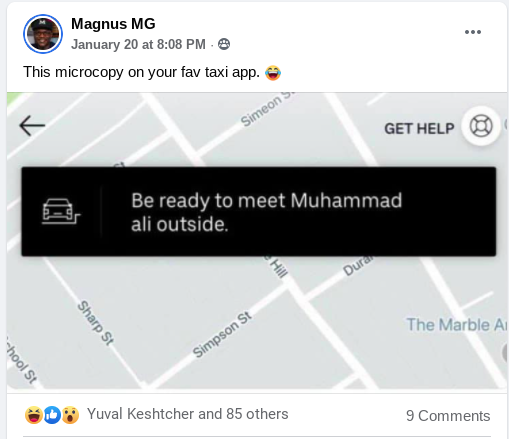509x439 pixels.
Task: Open the three-dot post options menu
Action: (x=473, y=32)
